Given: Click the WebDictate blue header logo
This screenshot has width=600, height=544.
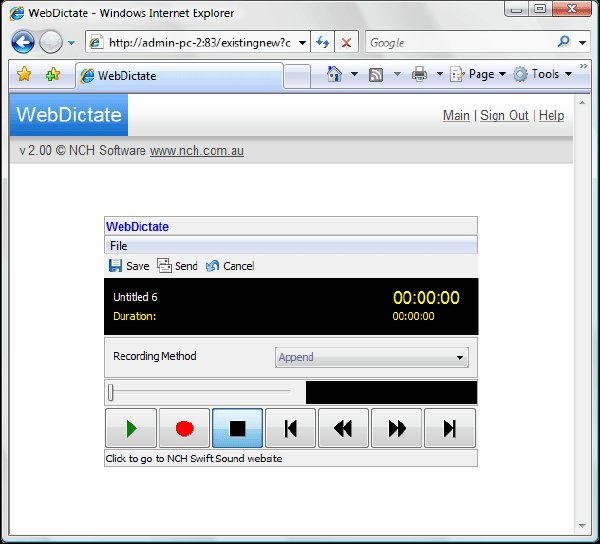Looking at the screenshot, I should (69, 115).
